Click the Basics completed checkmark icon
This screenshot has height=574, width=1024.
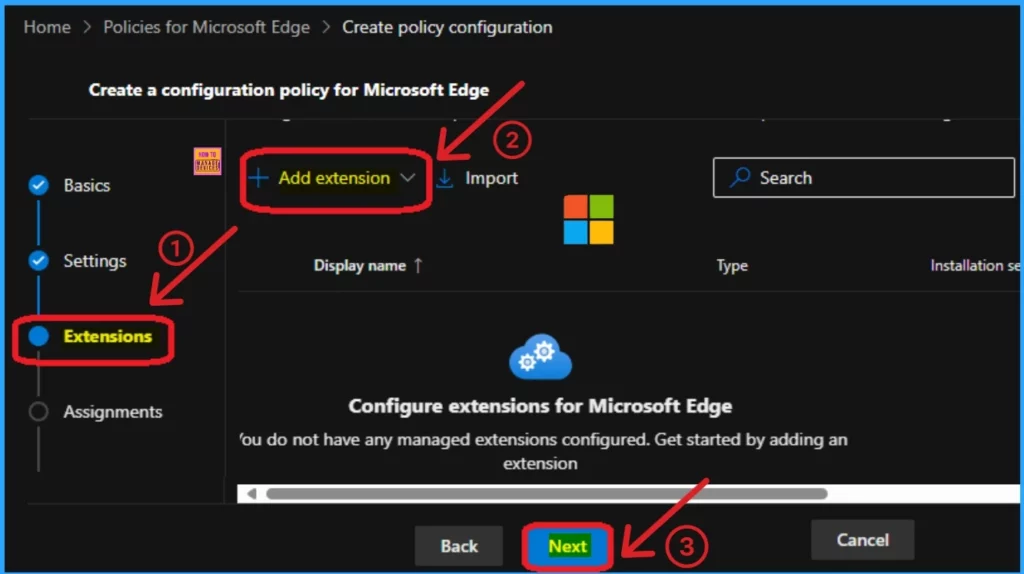point(39,185)
